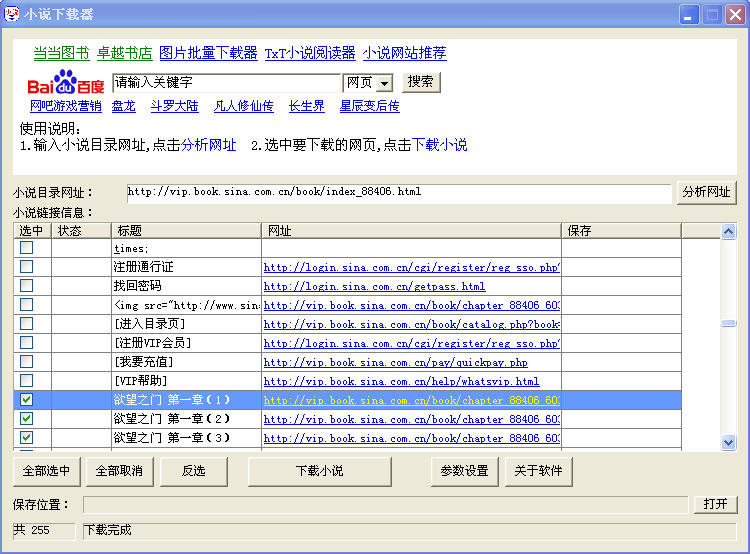Click the Baidu keyword search field

[226, 83]
